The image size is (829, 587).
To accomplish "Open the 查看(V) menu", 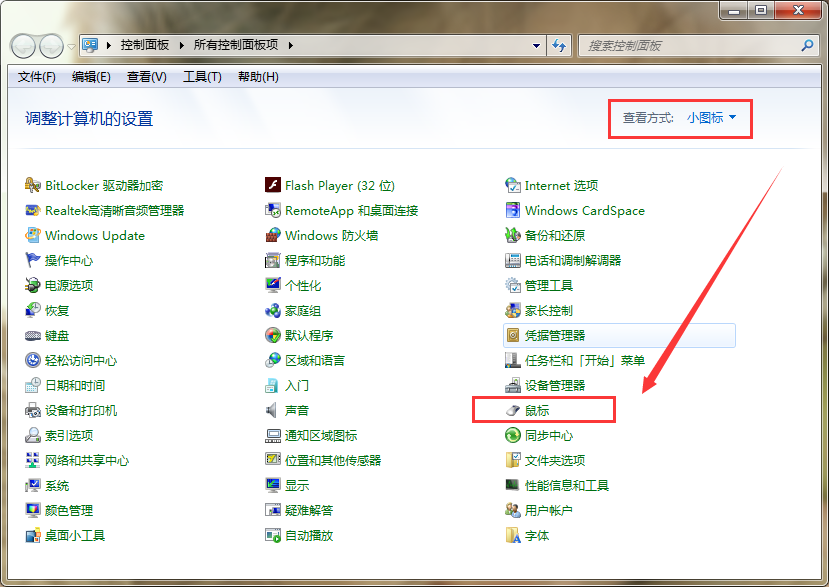I will 147,77.
